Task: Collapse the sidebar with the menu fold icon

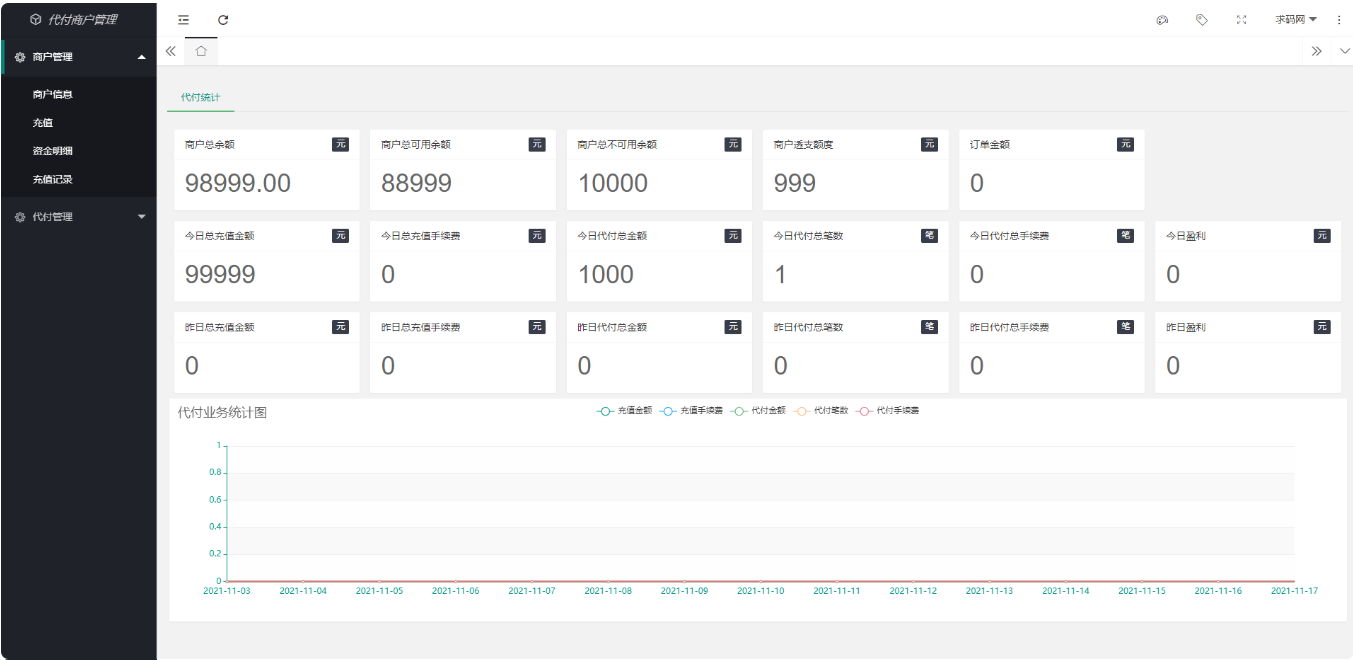Action: (x=183, y=20)
